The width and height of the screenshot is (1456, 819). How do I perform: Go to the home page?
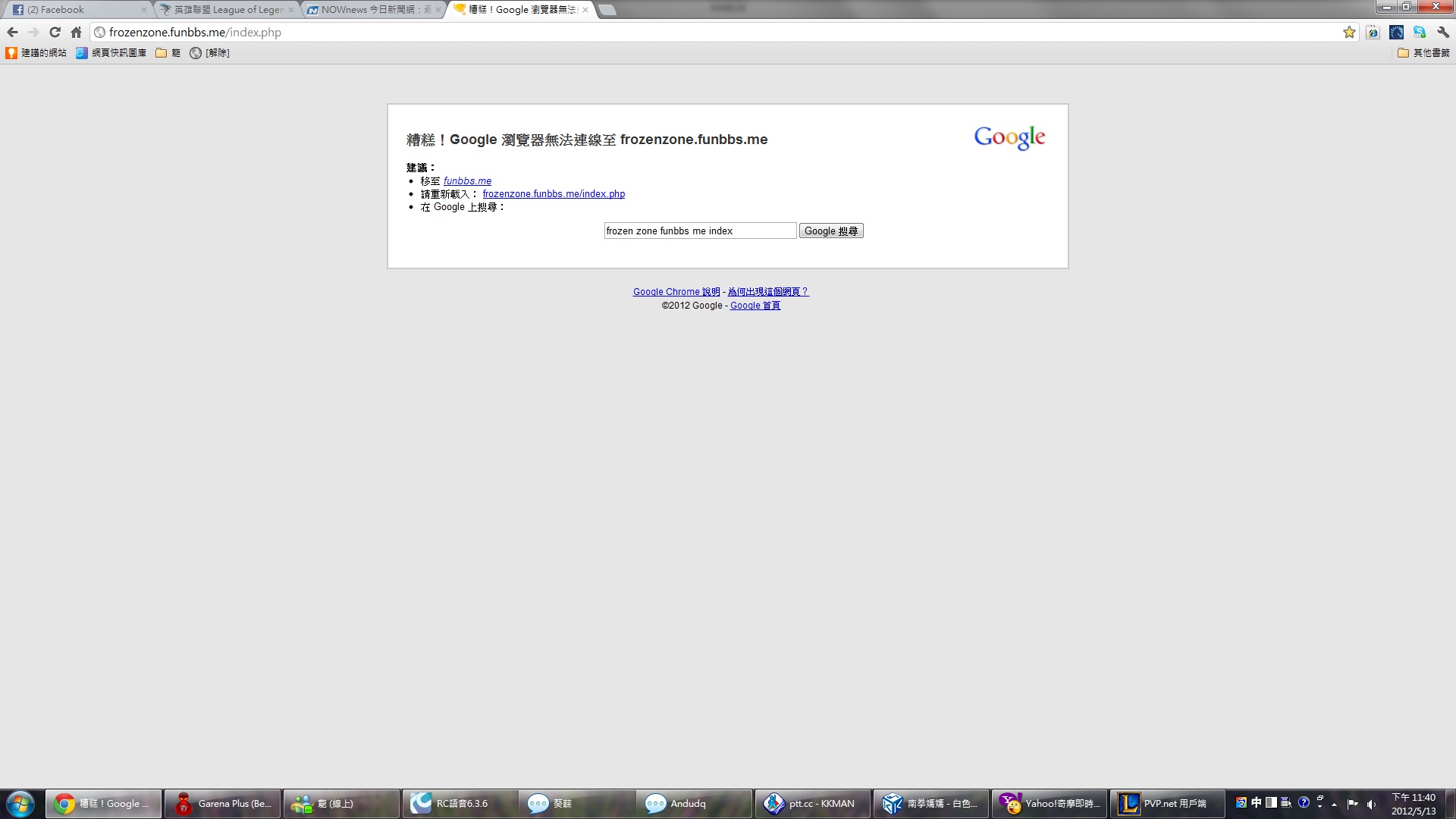[x=76, y=32]
